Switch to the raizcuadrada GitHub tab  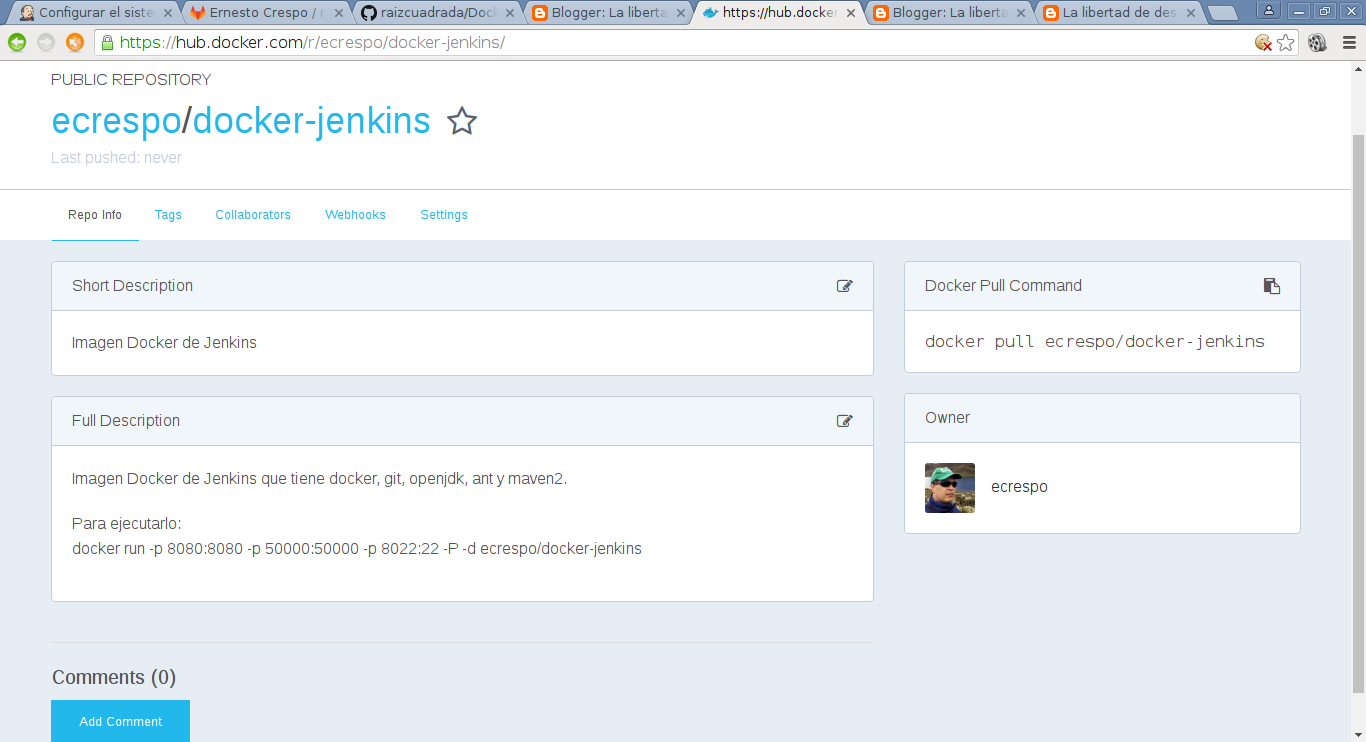[438, 13]
